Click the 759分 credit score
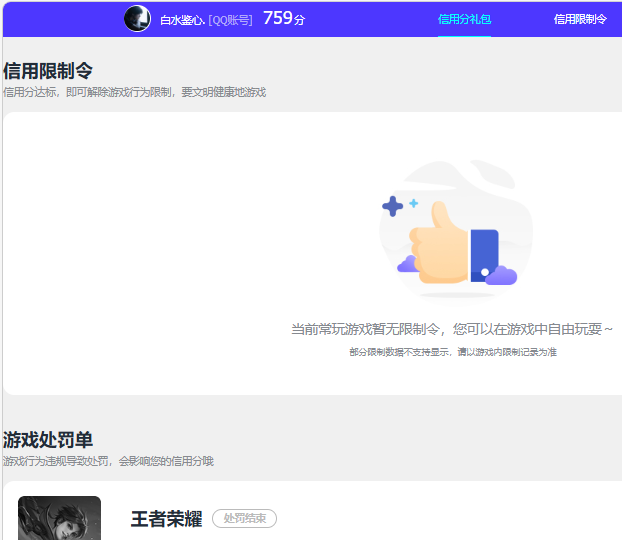This screenshot has width=622, height=540. (284, 18)
